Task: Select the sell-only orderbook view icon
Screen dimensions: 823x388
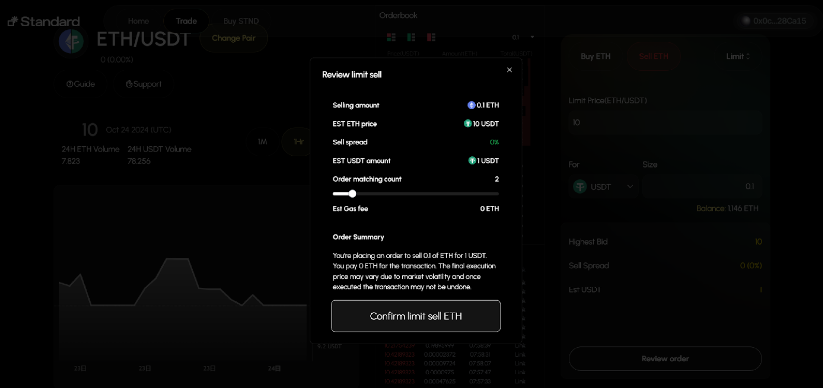Action: click(x=431, y=37)
